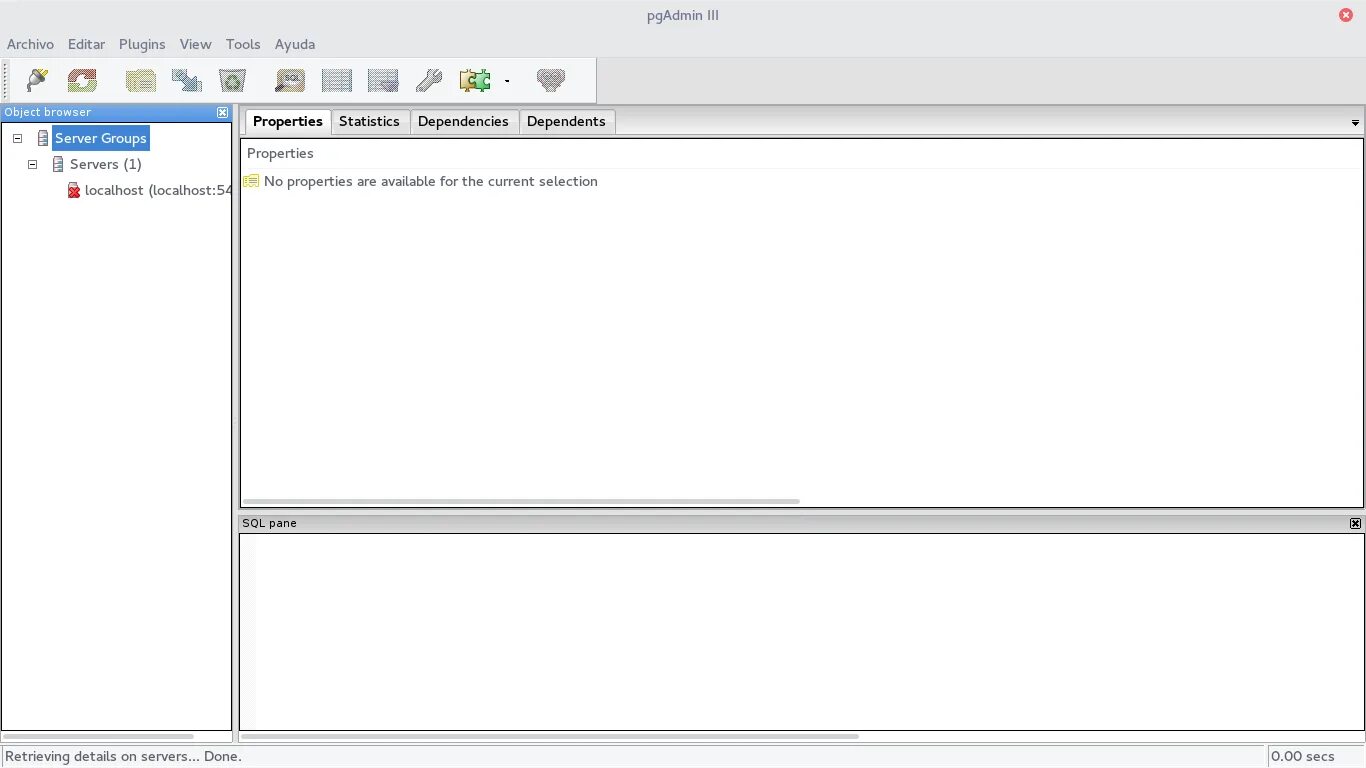Open the Plugins menu
Viewport: 1366px width, 768px height.
[142, 44]
